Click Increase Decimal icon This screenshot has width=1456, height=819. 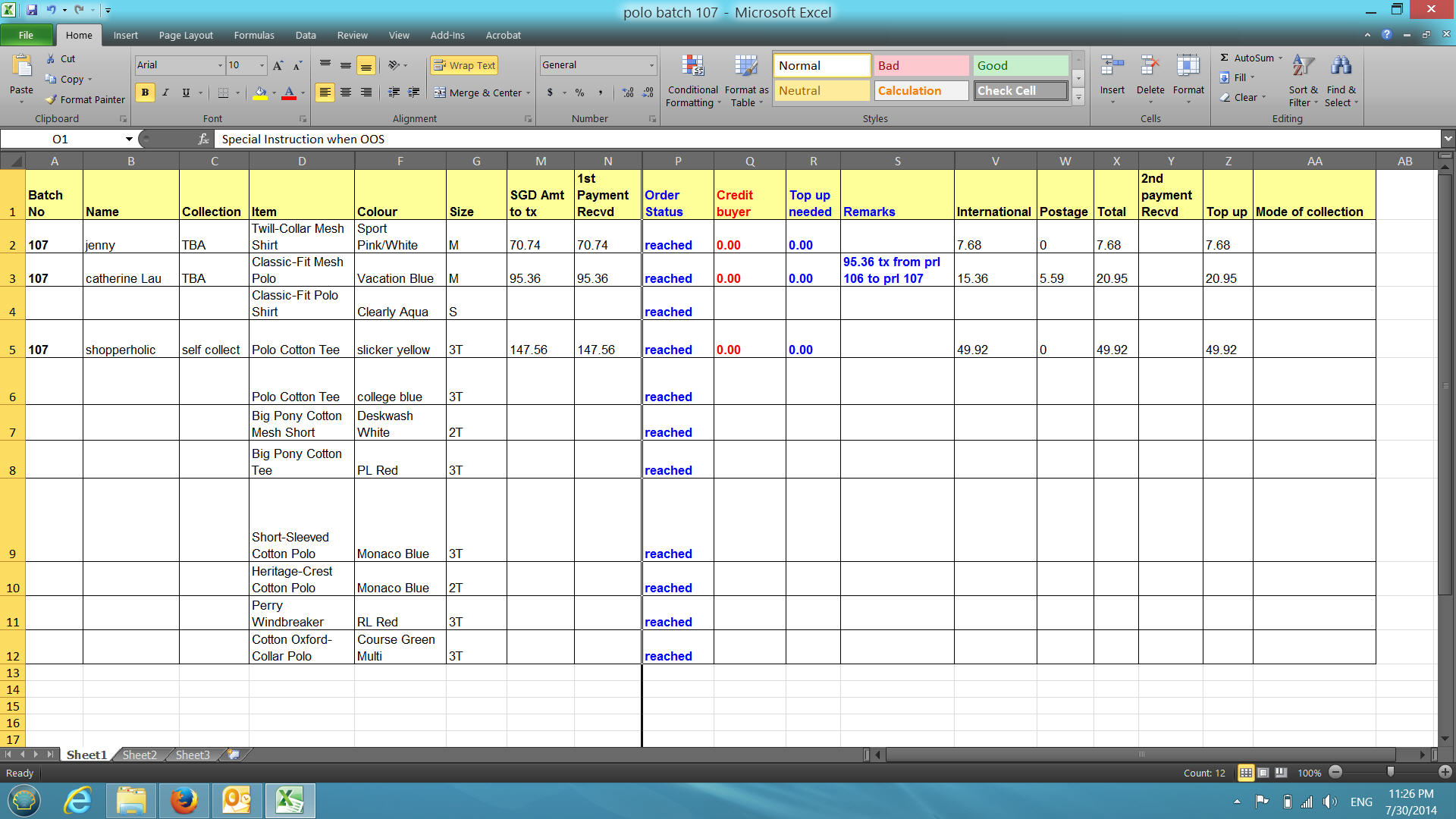pyautogui.click(x=628, y=93)
